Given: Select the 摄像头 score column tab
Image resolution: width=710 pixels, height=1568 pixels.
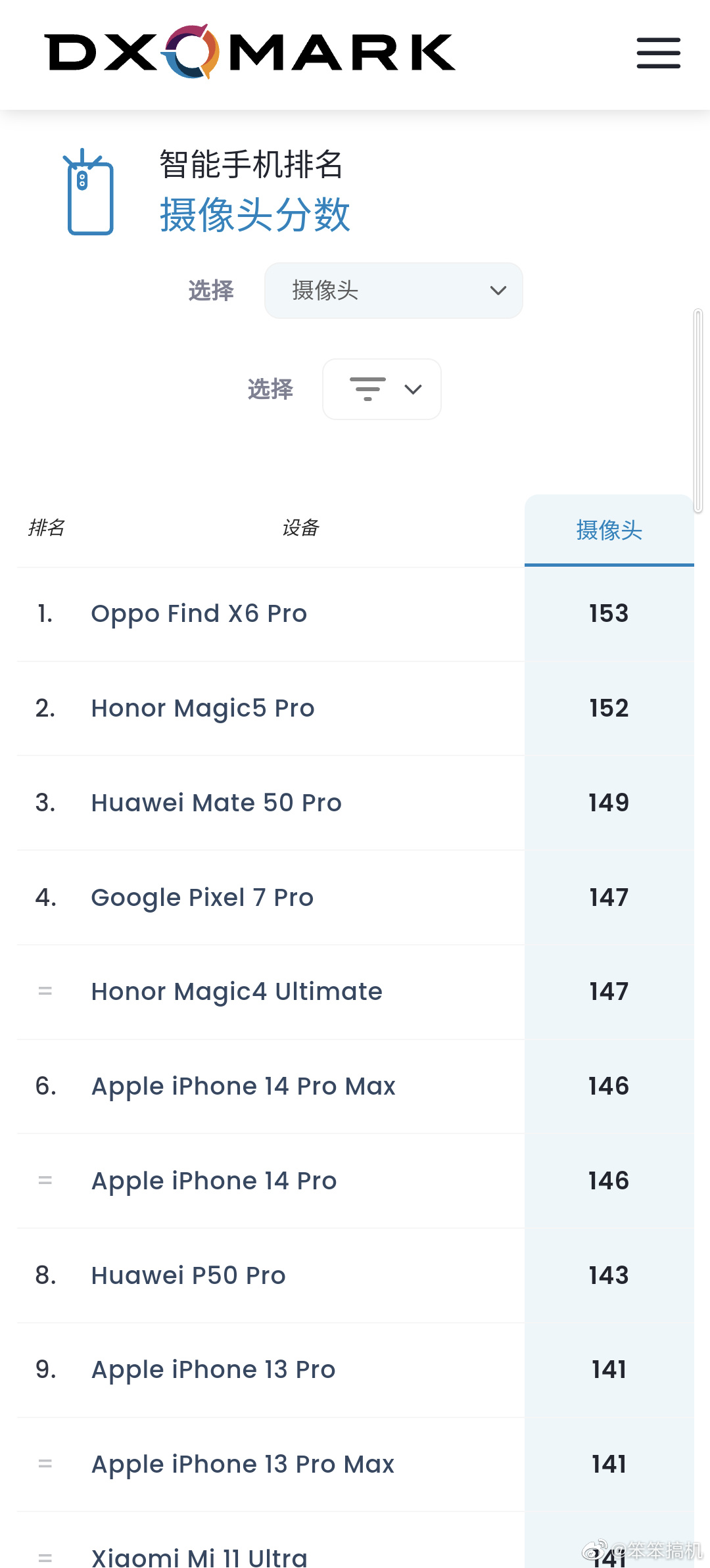Looking at the screenshot, I should 609,530.
